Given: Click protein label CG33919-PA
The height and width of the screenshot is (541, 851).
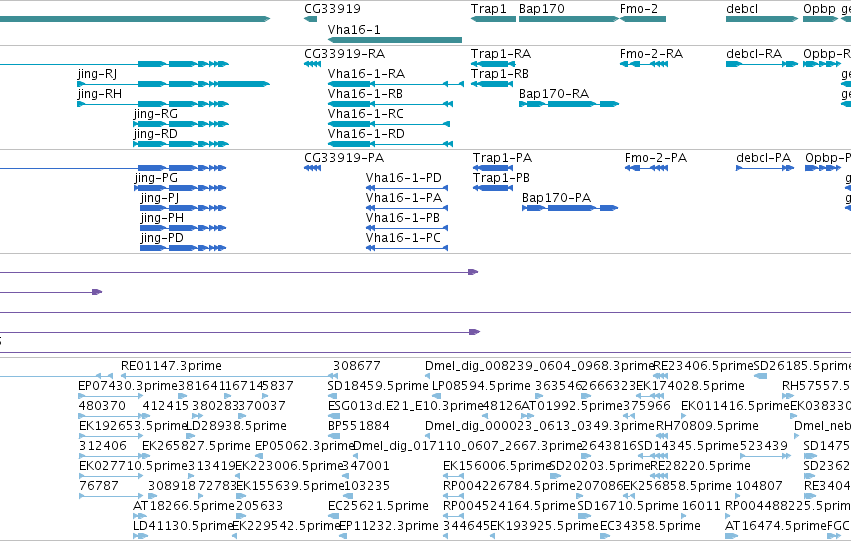Looking at the screenshot, I should point(344,158).
